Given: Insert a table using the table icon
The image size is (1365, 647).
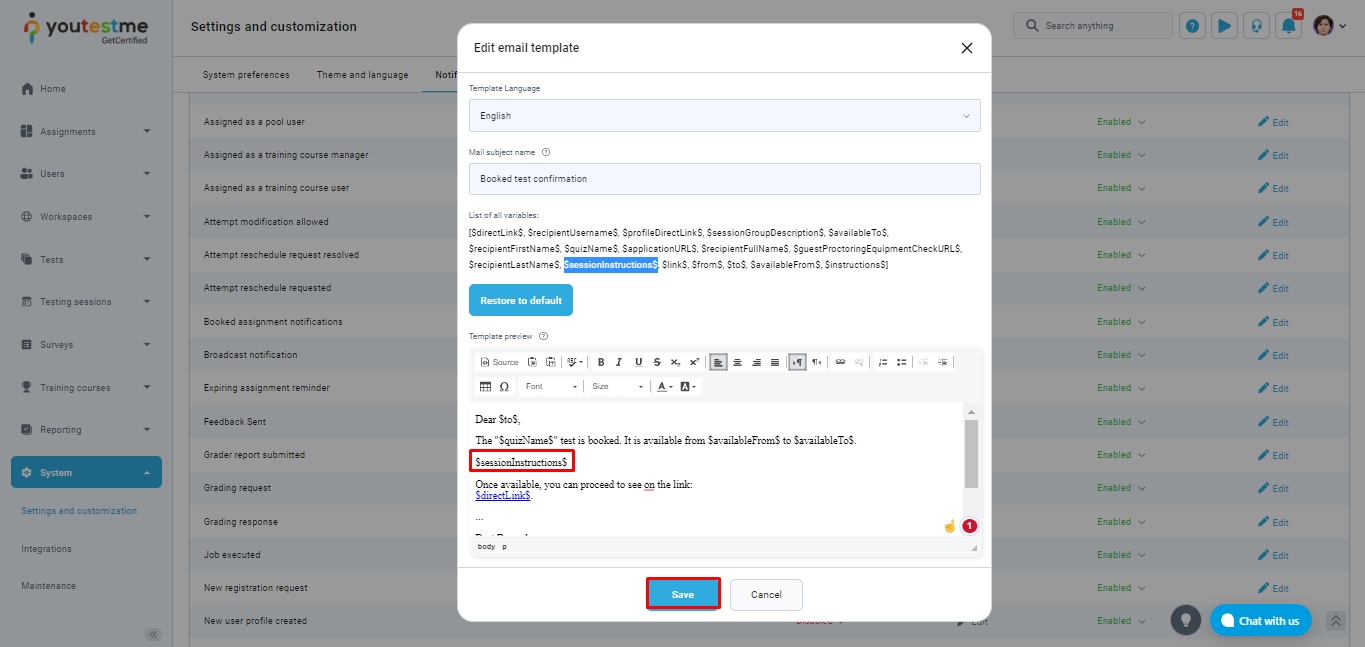Looking at the screenshot, I should click(486, 386).
